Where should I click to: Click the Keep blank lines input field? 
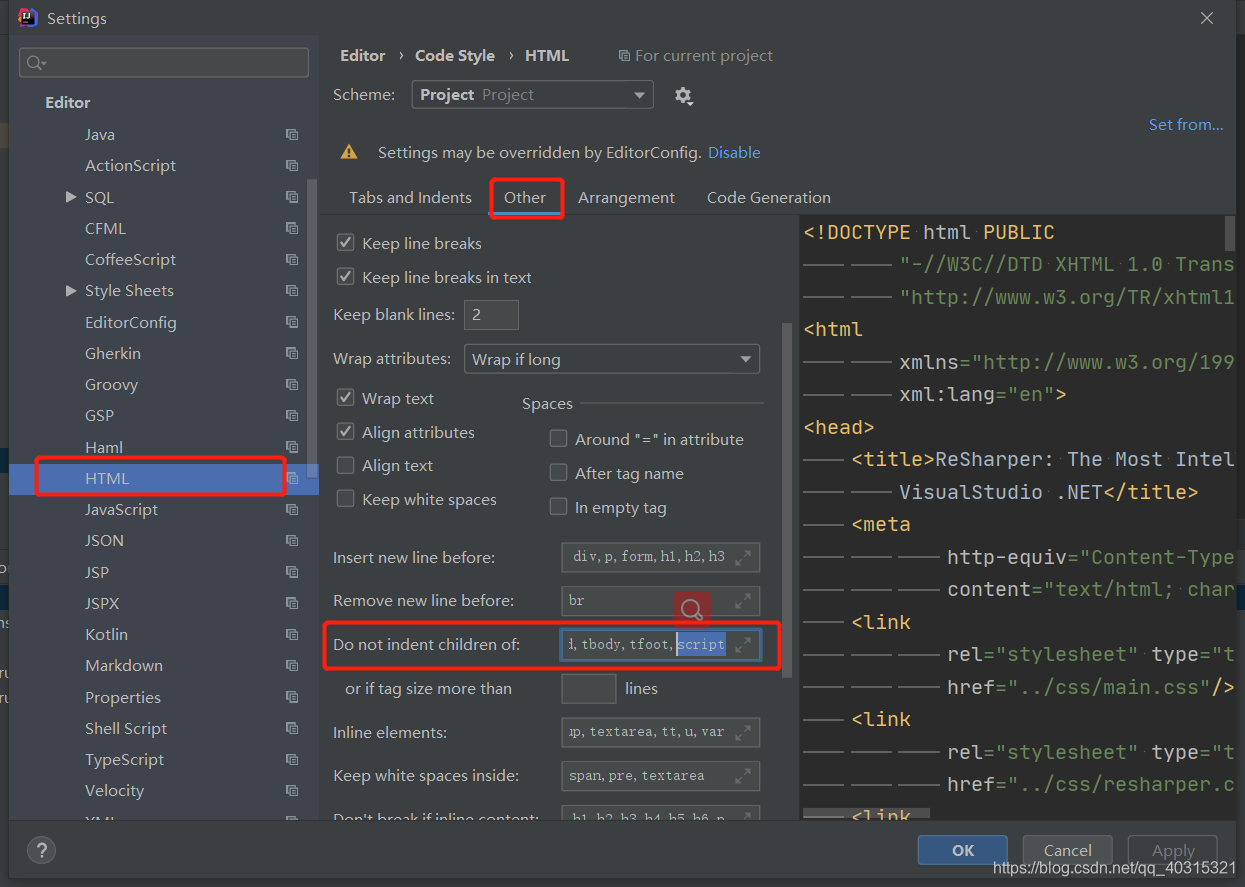(491, 314)
